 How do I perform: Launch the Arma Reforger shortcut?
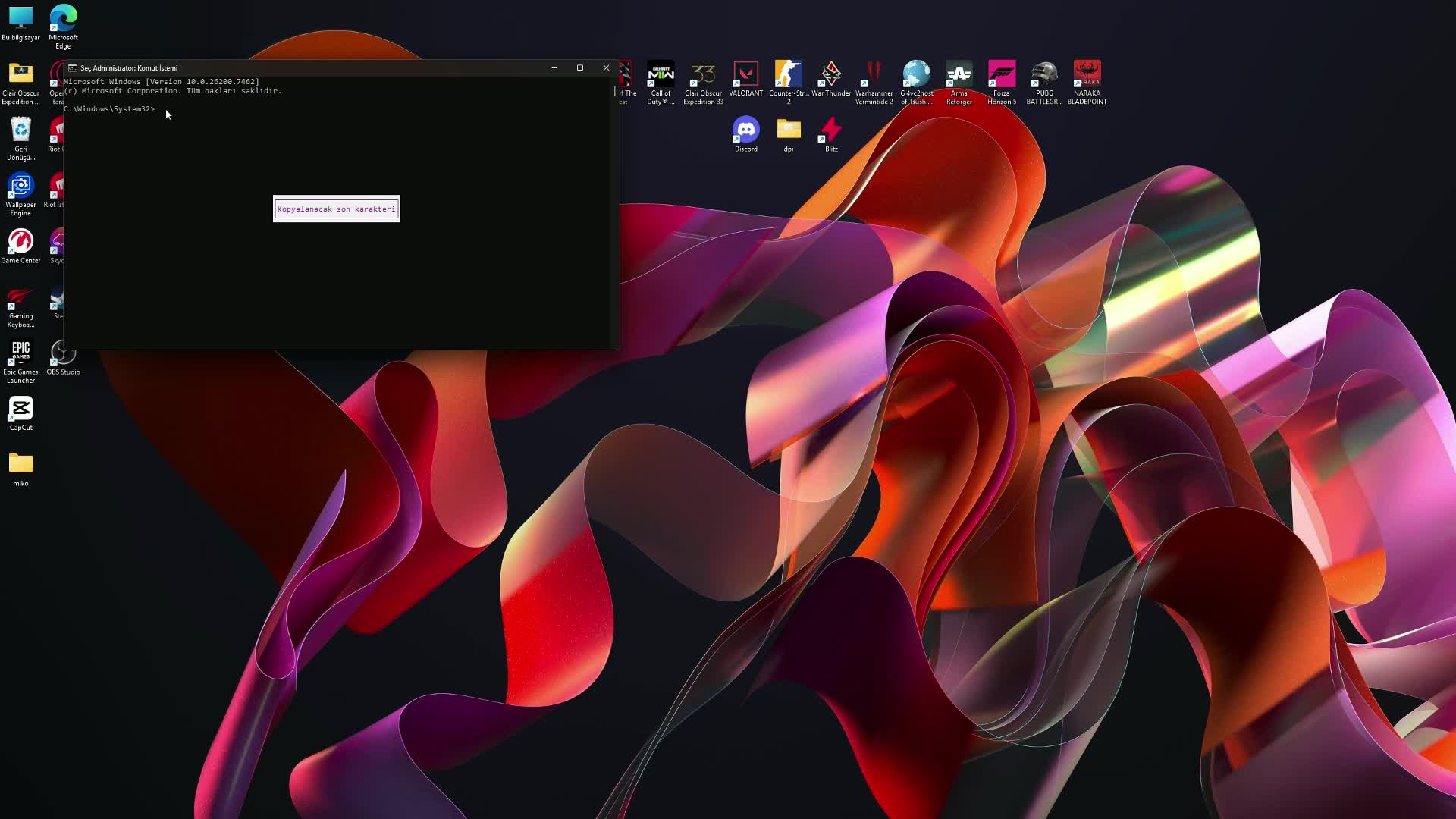pos(959,74)
